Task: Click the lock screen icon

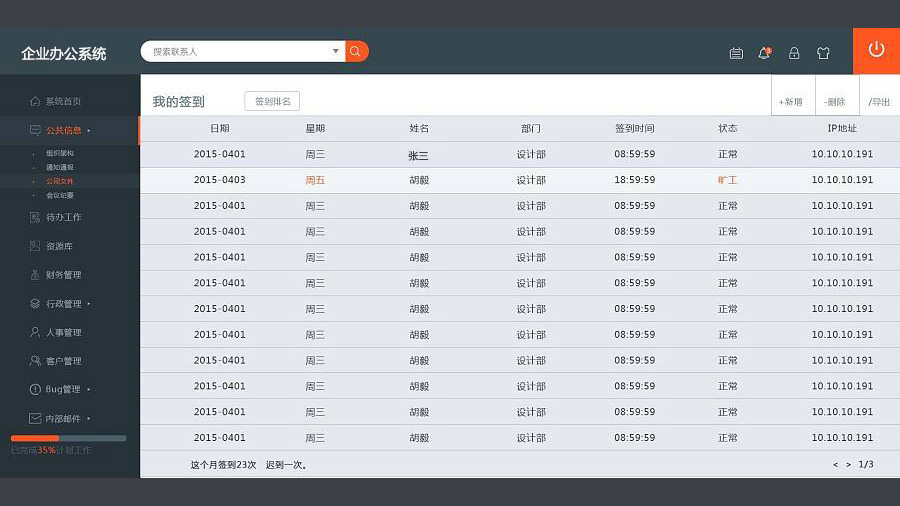Action: tap(794, 53)
